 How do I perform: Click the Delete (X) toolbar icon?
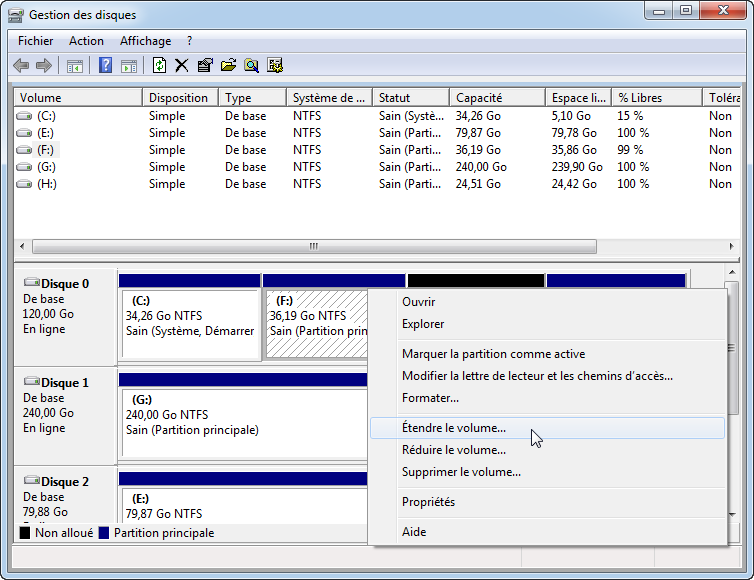pyautogui.click(x=182, y=65)
